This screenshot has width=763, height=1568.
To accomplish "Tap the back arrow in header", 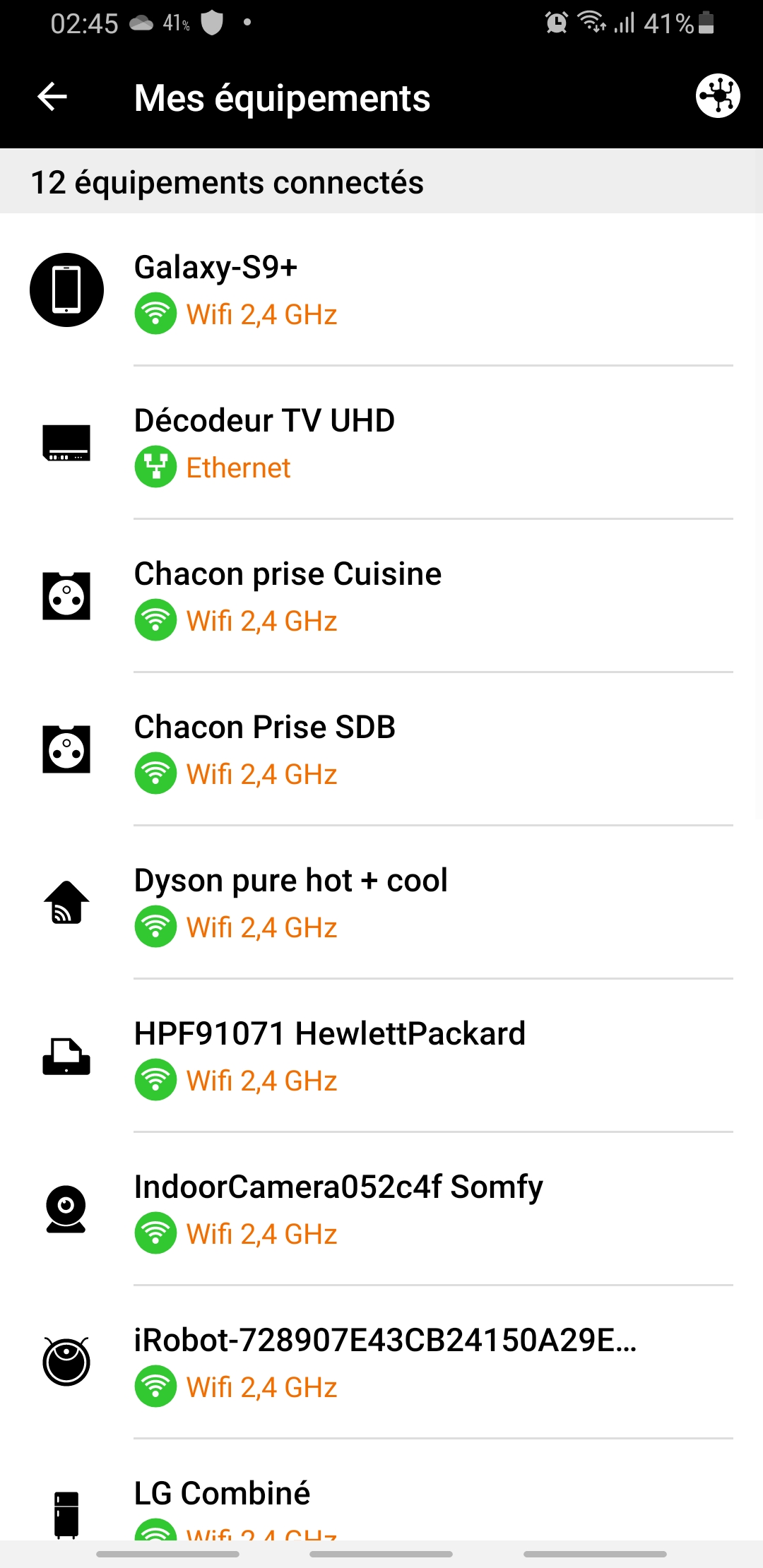I will [x=52, y=97].
